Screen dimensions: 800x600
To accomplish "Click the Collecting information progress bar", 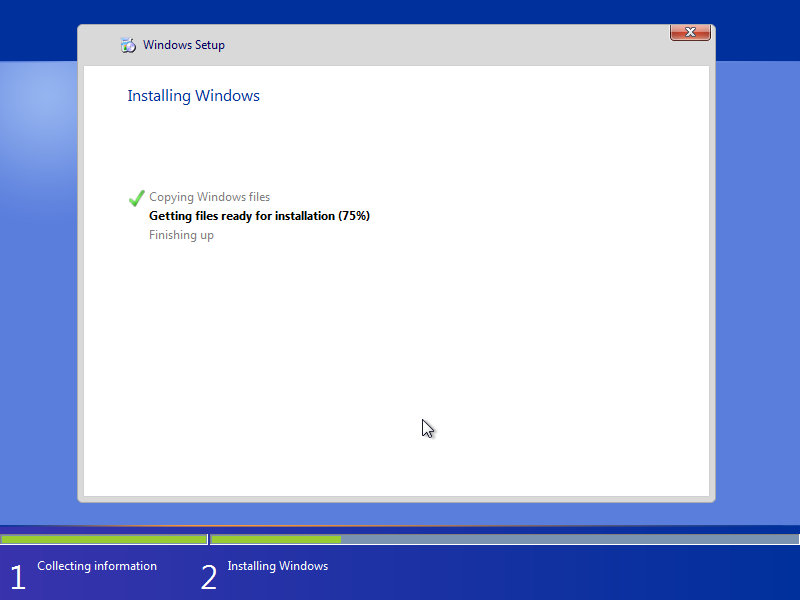I will click(x=103, y=539).
